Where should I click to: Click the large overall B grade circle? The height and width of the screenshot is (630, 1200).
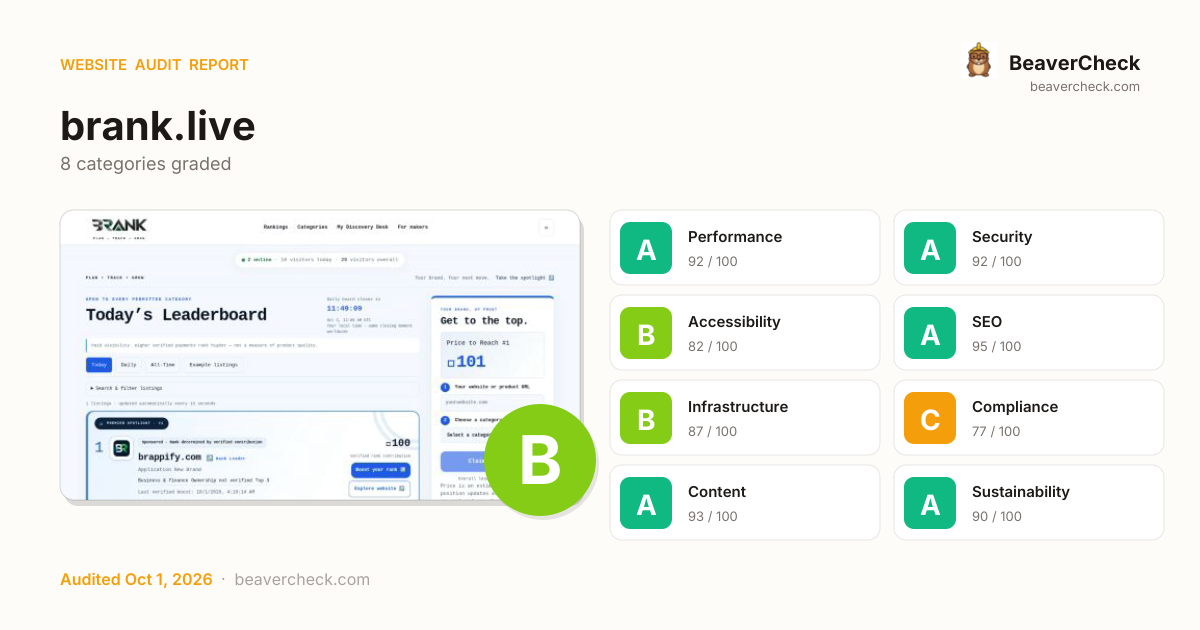pos(540,460)
